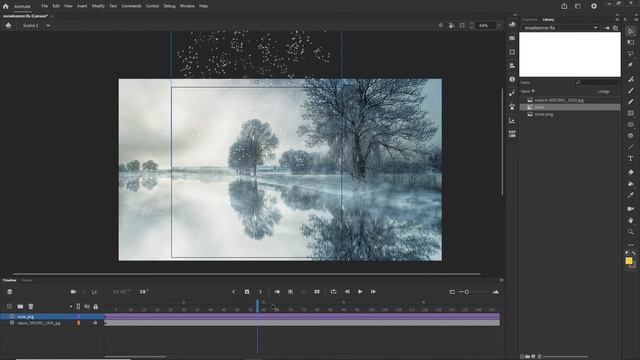The image size is (640, 360).
Task: Select the Text tool
Action: pos(631,158)
